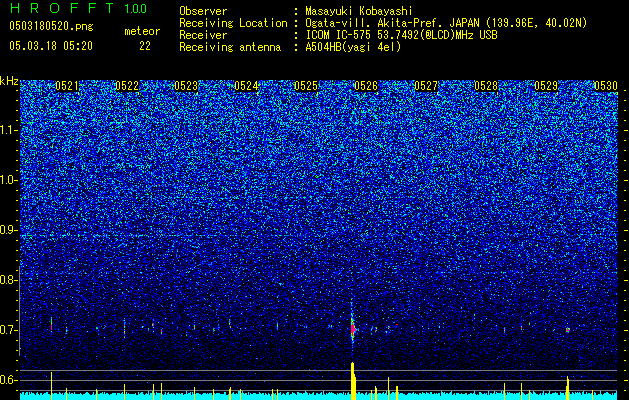Click the version number 1.0.0

[136, 9]
